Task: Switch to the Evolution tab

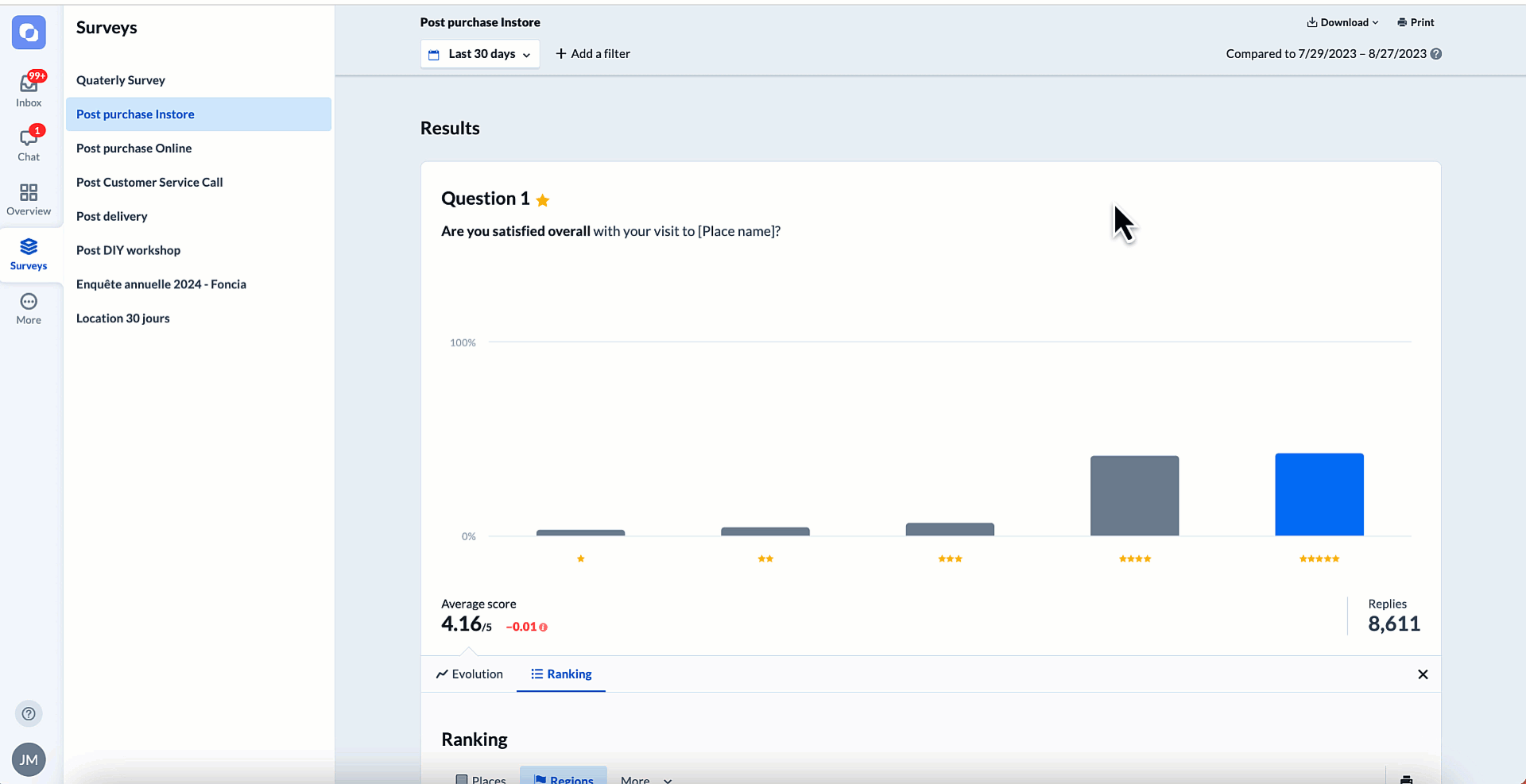Action: coord(469,674)
